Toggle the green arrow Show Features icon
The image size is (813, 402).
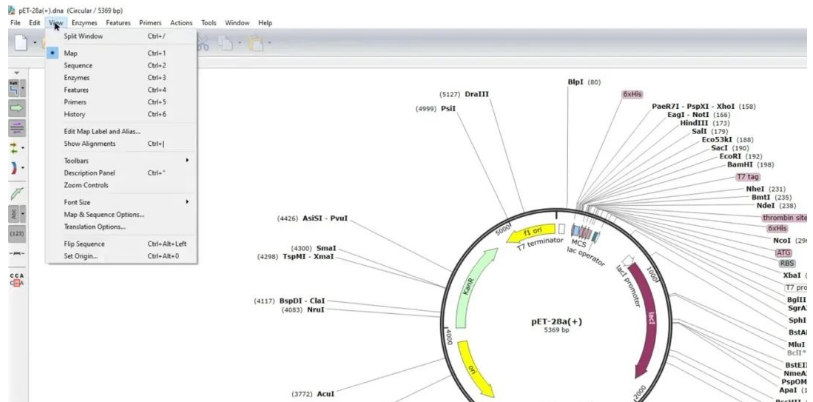tap(17, 108)
